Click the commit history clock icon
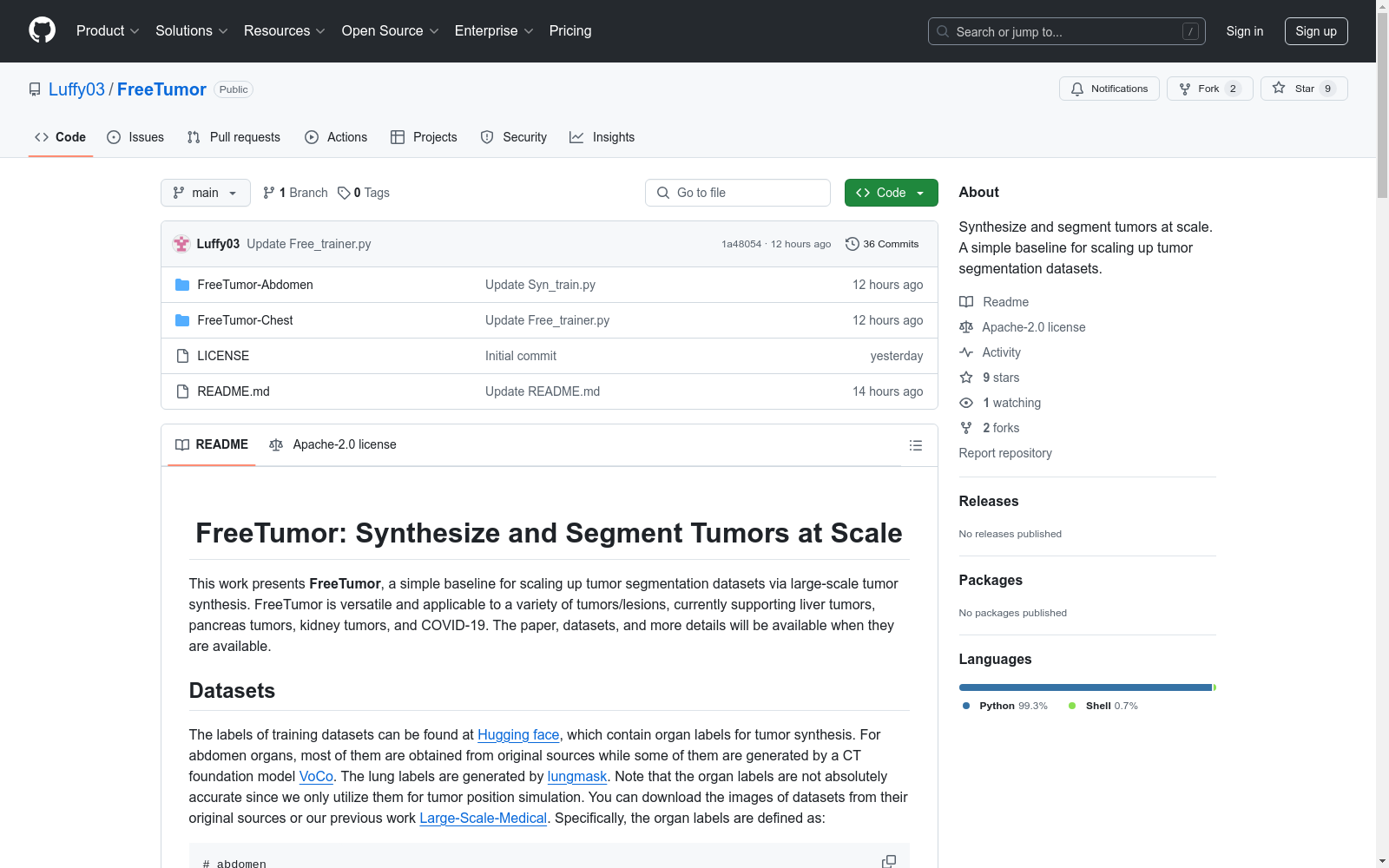 click(852, 244)
